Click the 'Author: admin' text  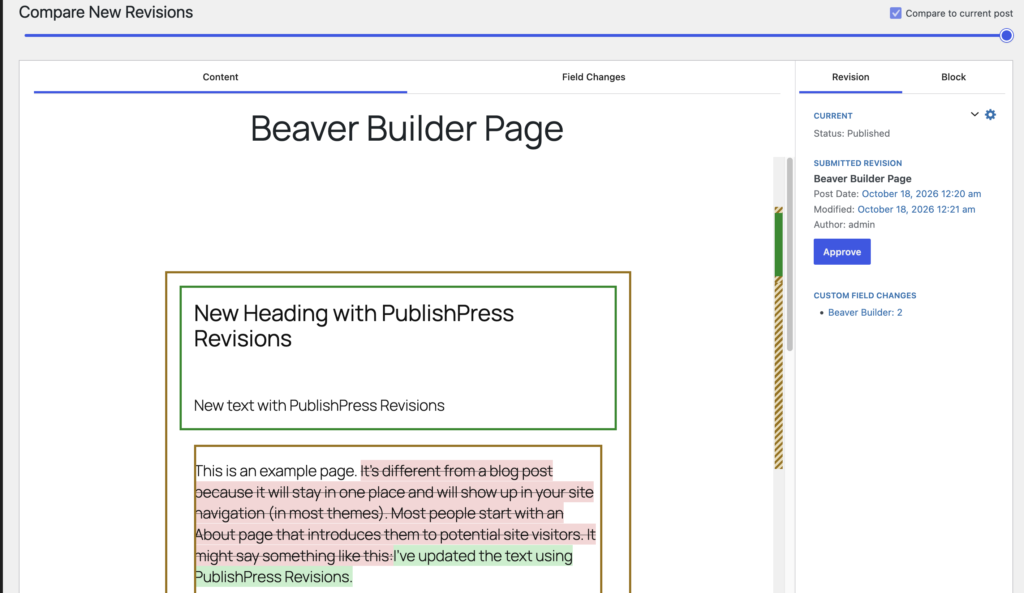(x=844, y=225)
